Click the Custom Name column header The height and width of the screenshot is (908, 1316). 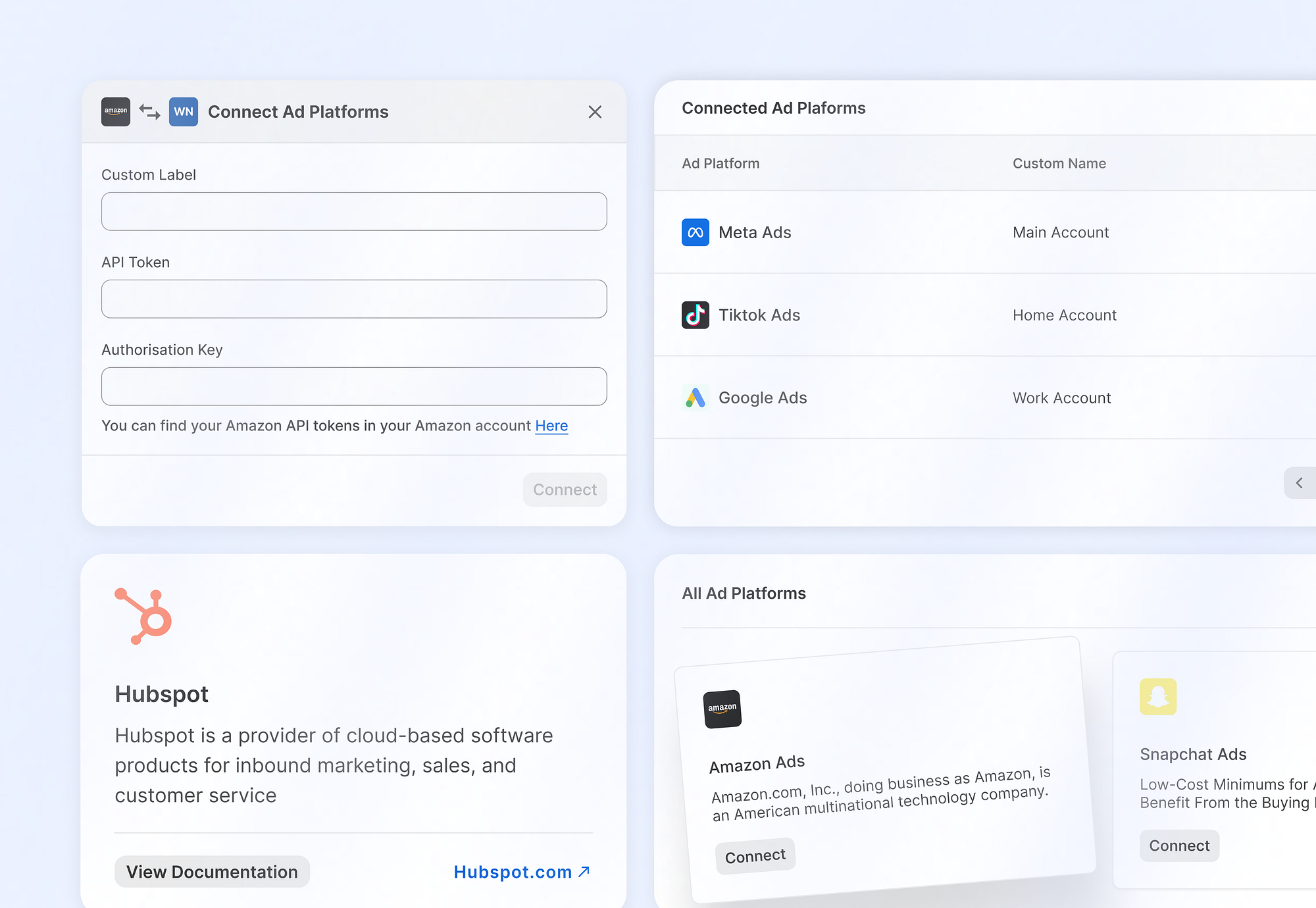(1059, 163)
